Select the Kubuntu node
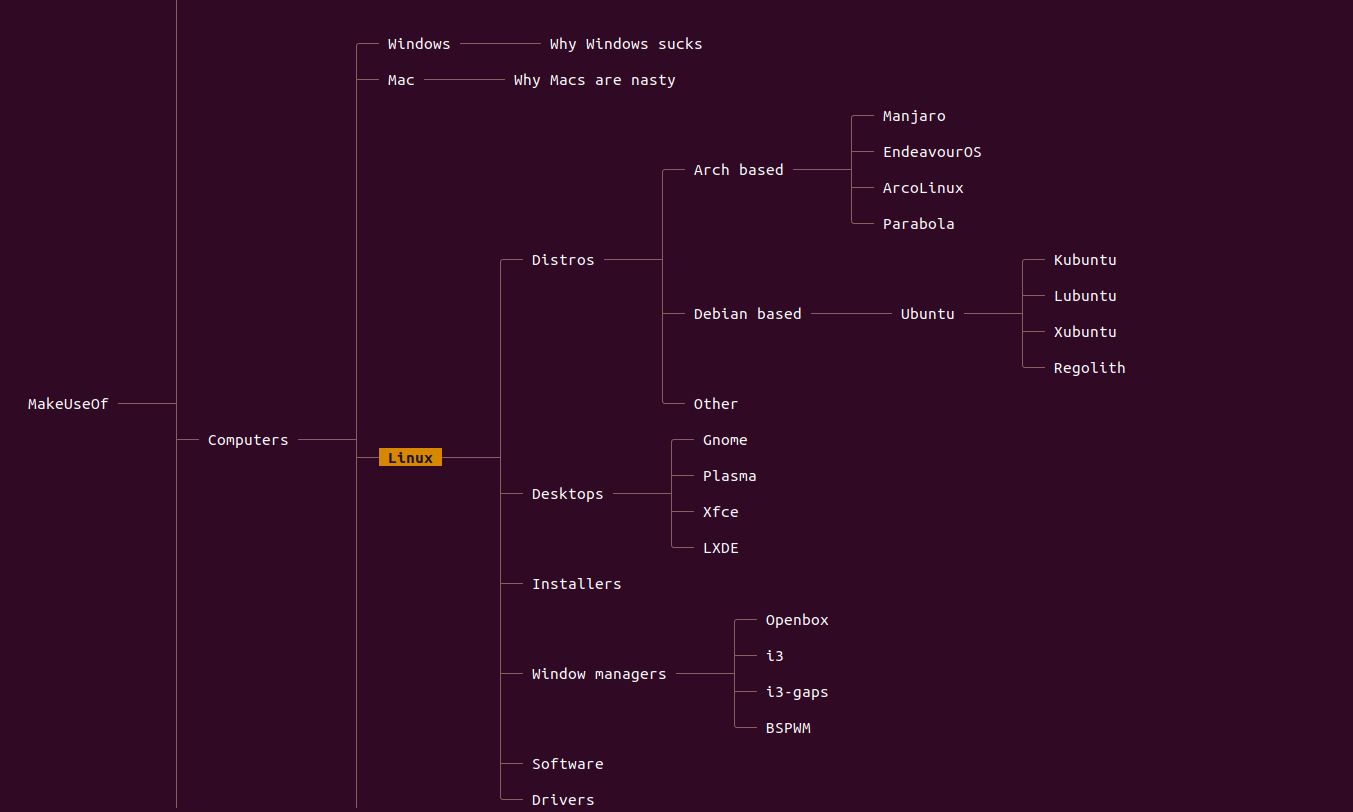This screenshot has width=1353, height=812. (1085, 260)
